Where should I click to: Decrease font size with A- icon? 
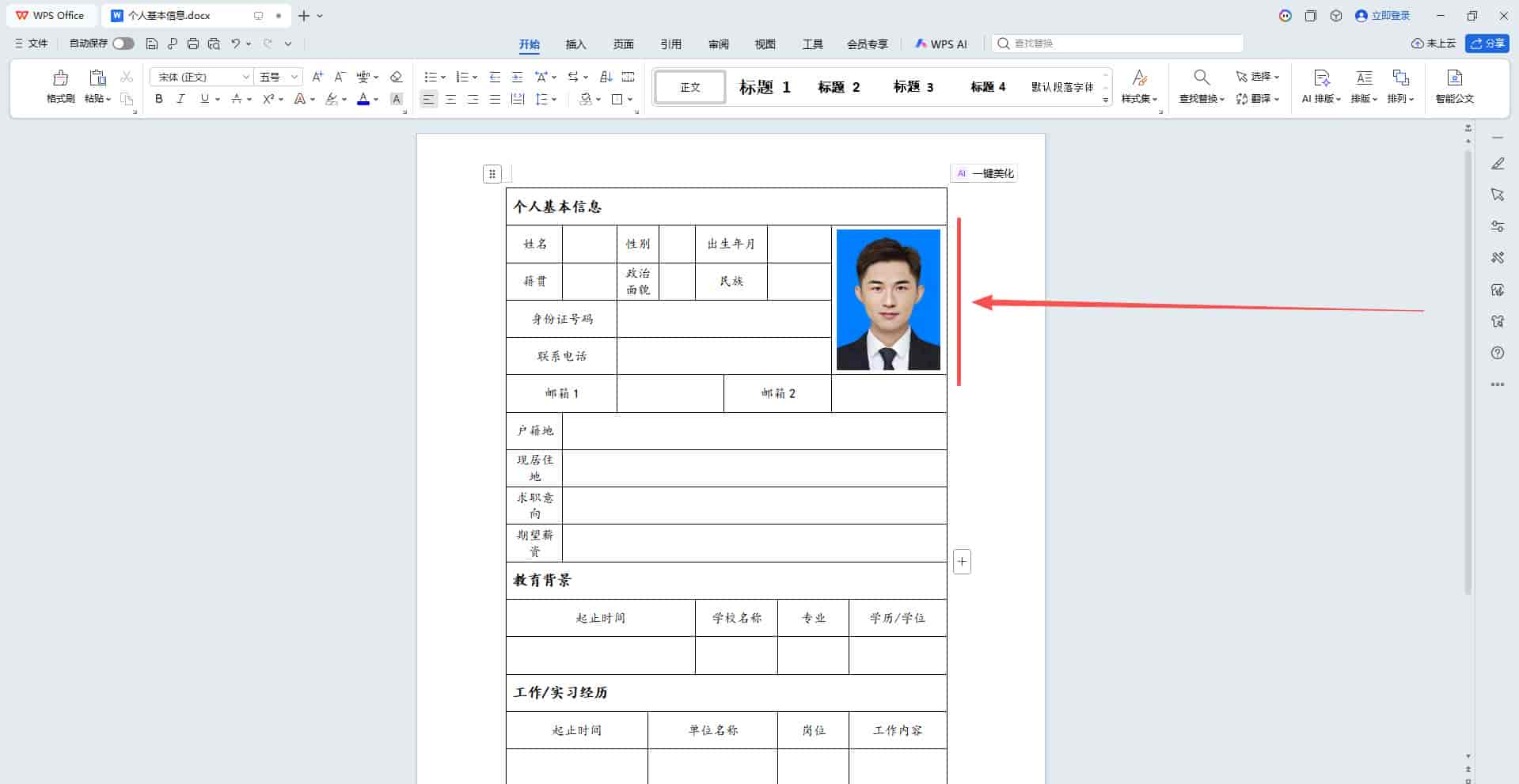339,77
